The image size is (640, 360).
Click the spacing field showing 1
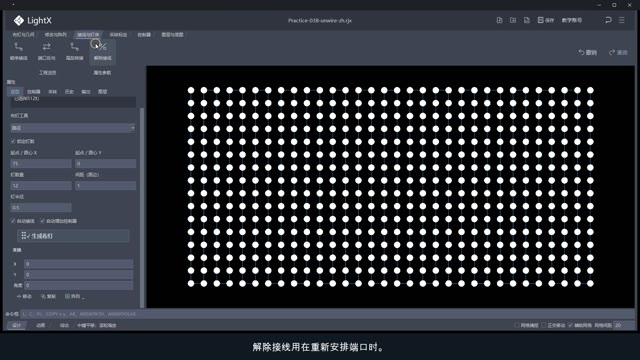[105, 185]
